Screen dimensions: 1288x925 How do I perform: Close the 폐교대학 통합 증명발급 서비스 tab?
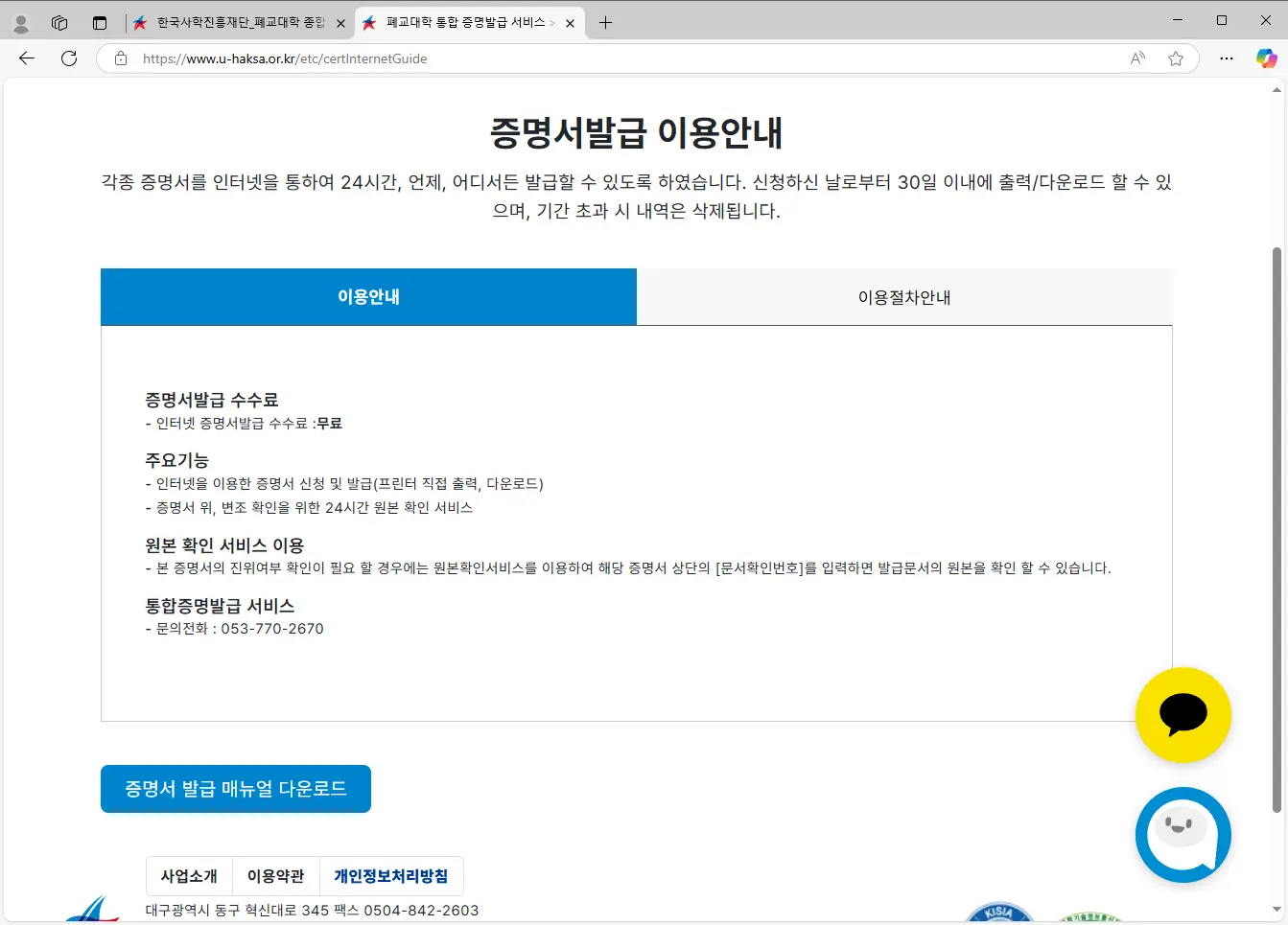pos(571,23)
